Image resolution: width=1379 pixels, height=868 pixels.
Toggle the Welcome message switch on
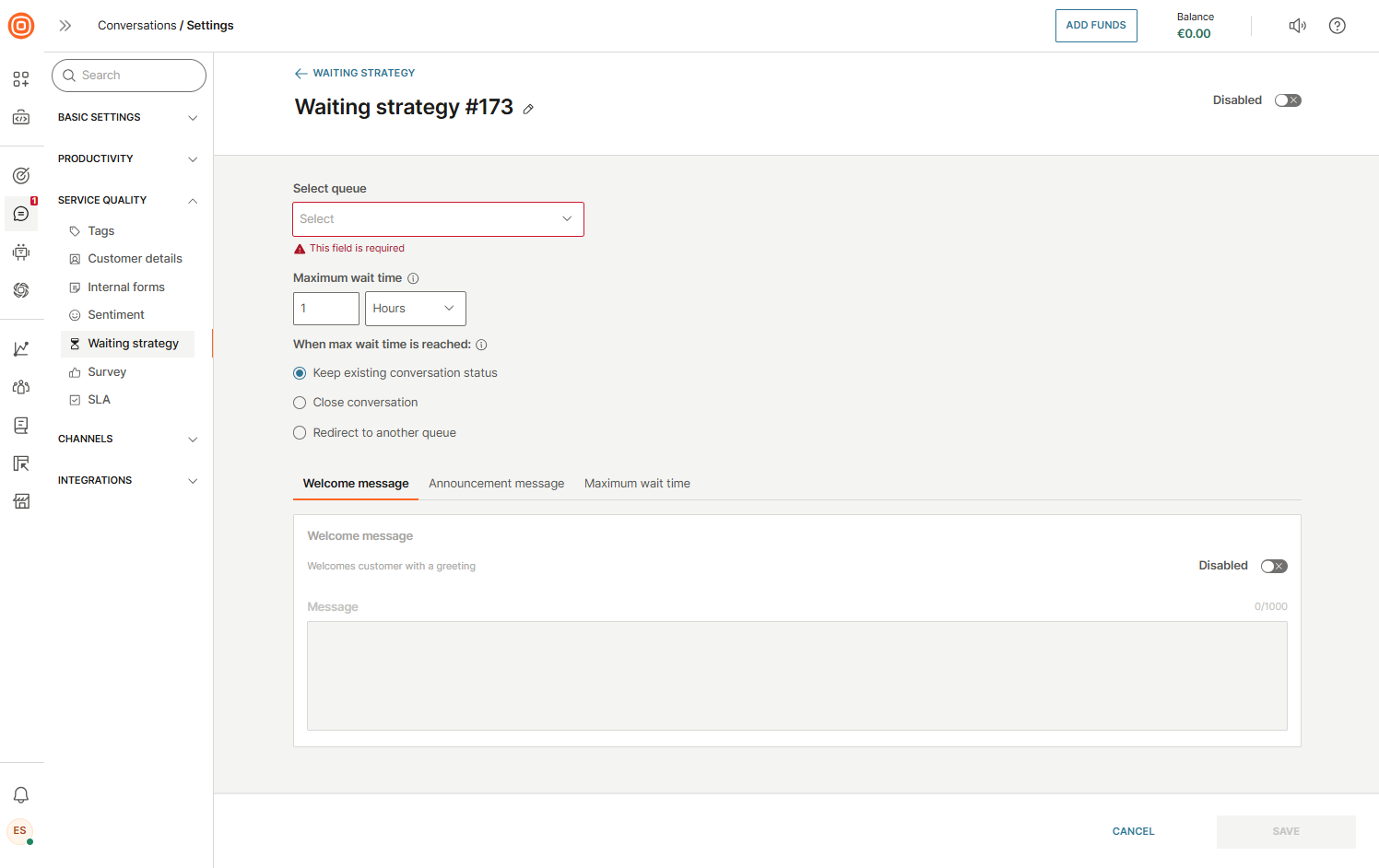tap(1273, 566)
